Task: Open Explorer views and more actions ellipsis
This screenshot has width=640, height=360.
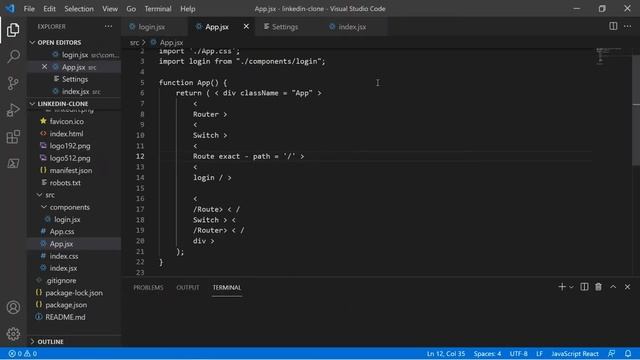Action: point(108,27)
